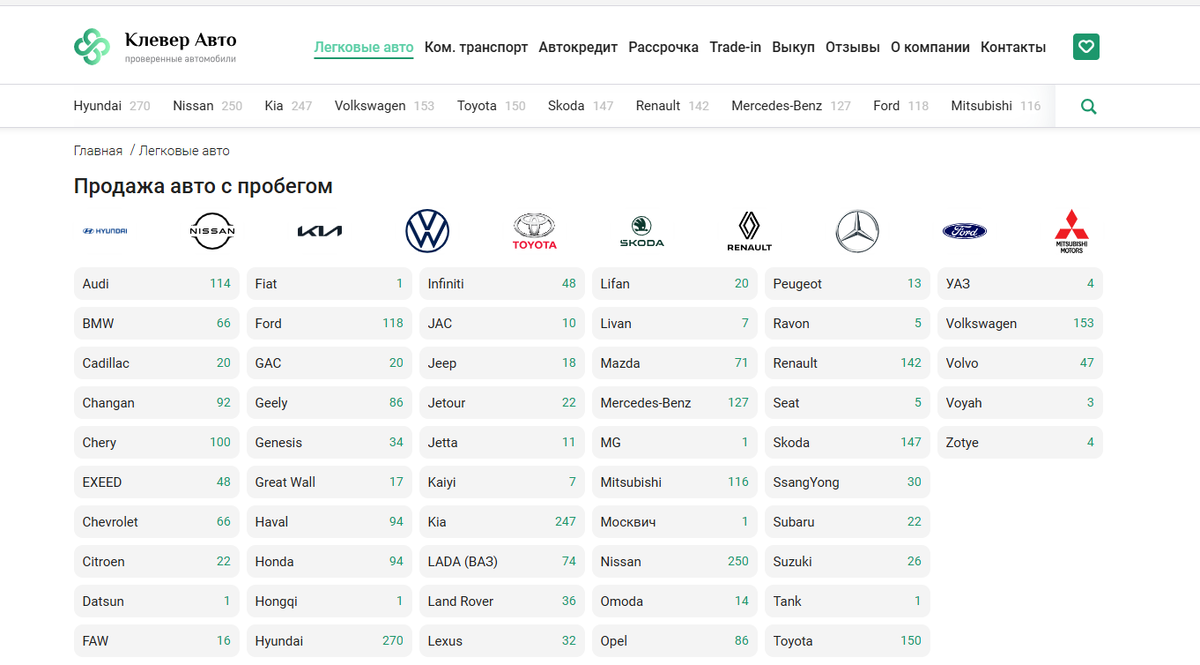1200x665 pixels.
Task: Click Mercedes-Benz 127 in the brand strip
Action: (791, 106)
